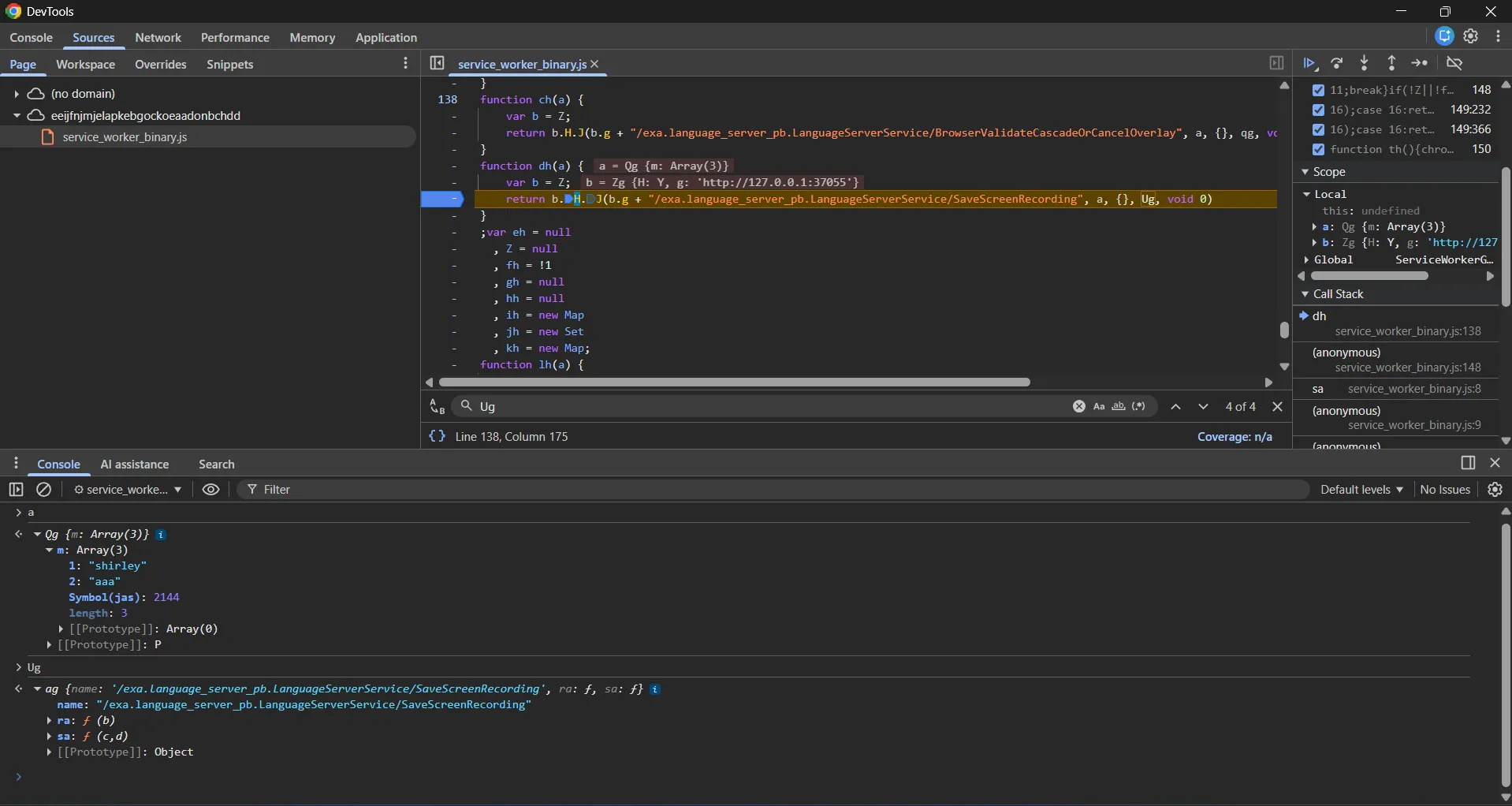The width and height of the screenshot is (1512, 806).
Task: Clear the console output
Action: pyautogui.click(x=44, y=490)
